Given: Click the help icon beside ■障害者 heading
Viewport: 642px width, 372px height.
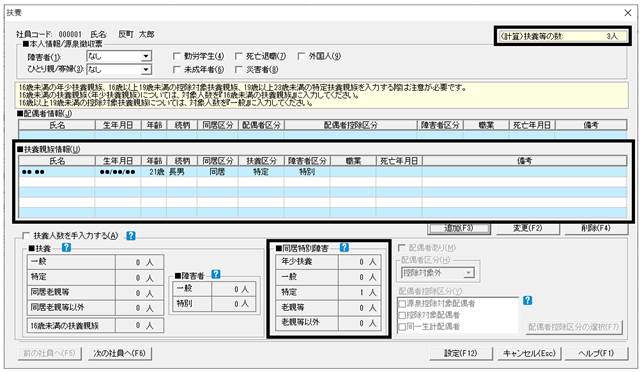Looking at the screenshot, I should 216,274.
